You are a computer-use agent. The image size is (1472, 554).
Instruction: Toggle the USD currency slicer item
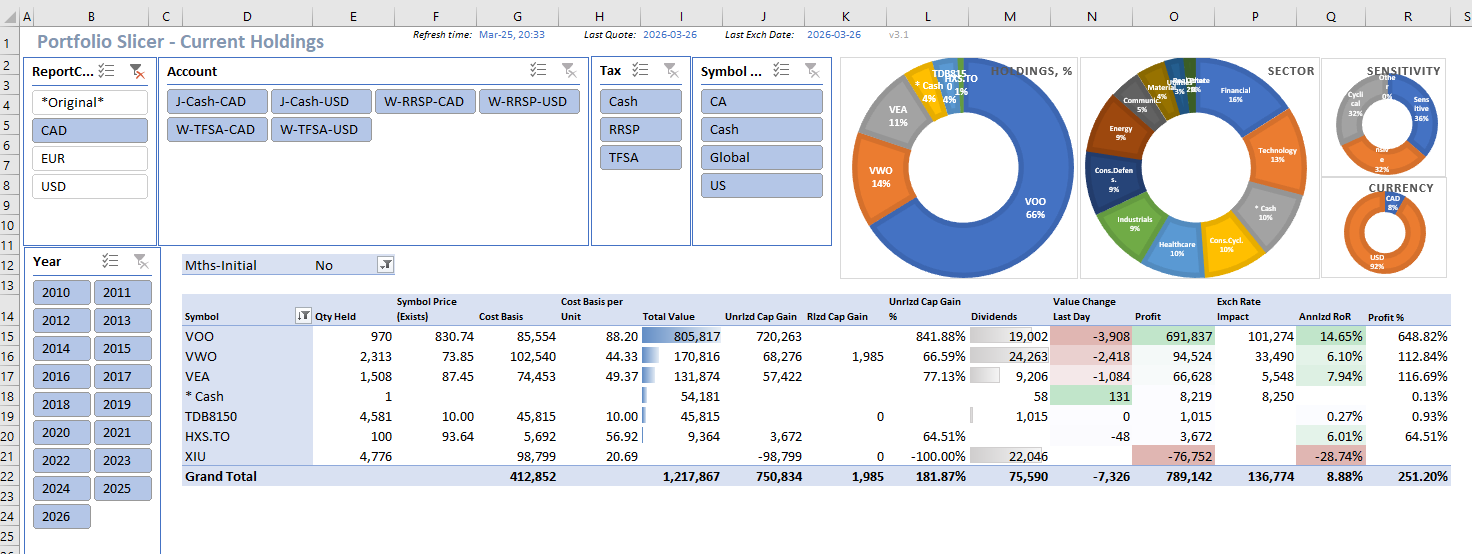coord(90,187)
